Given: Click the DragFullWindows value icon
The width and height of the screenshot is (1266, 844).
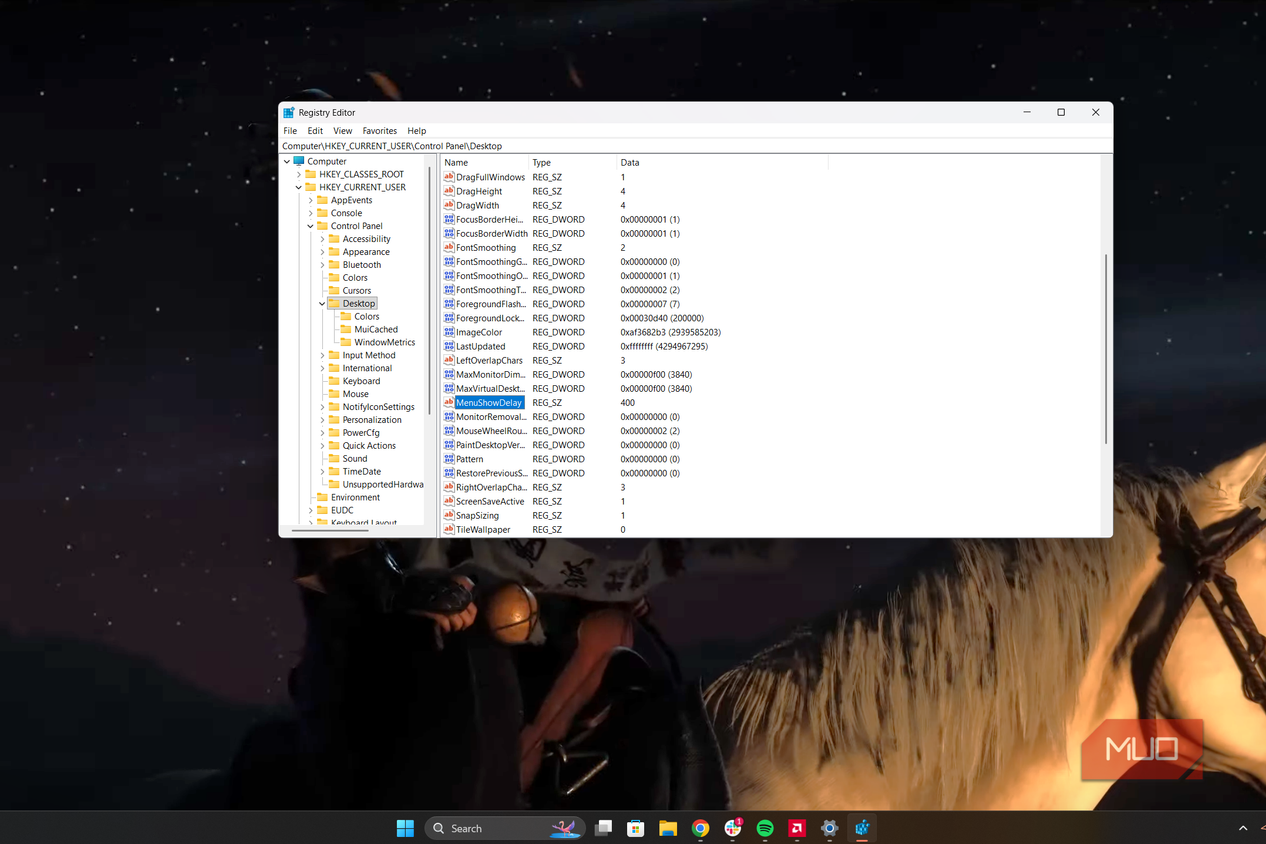Looking at the screenshot, I should click(449, 177).
